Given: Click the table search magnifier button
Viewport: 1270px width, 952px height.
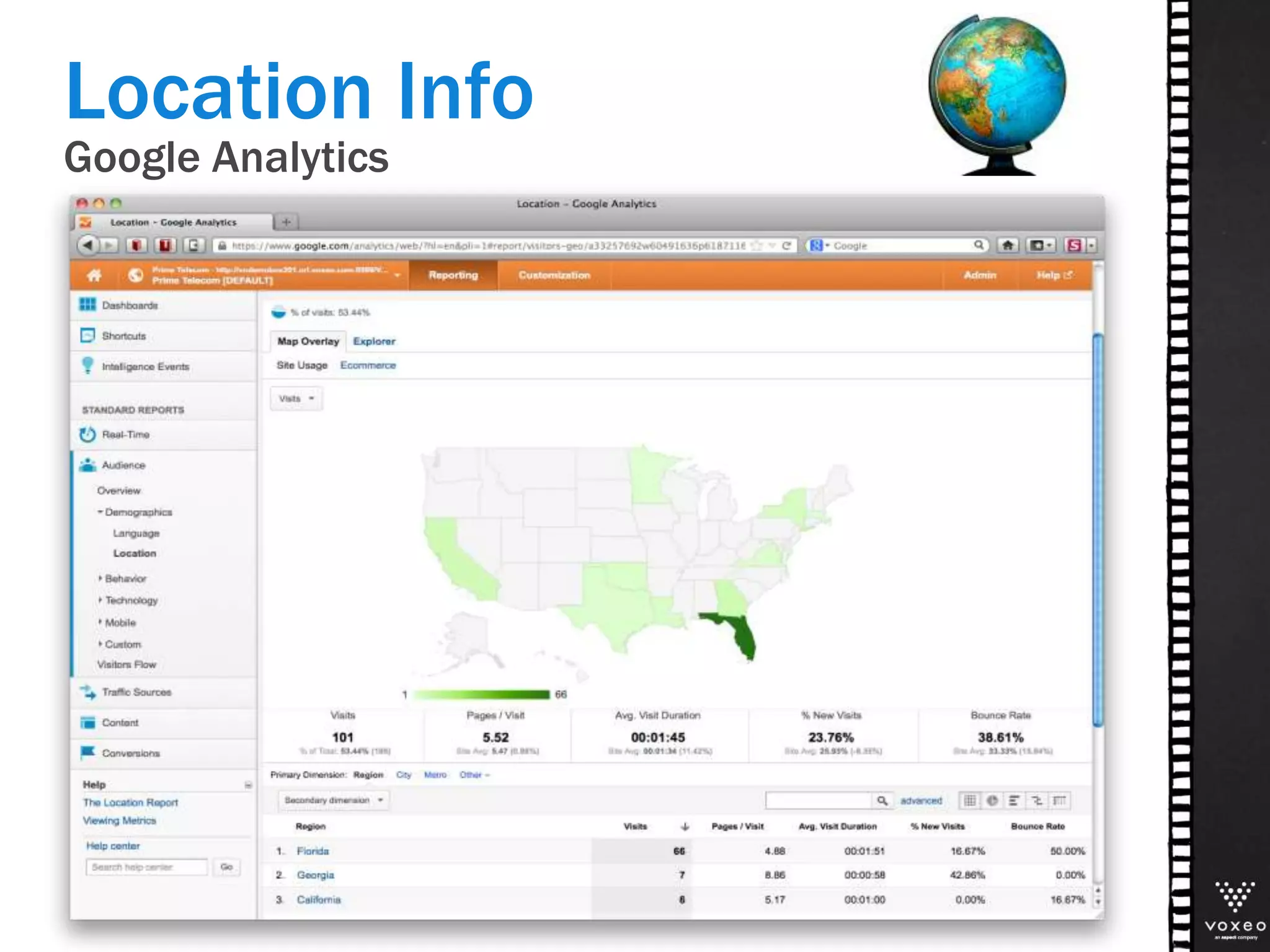Looking at the screenshot, I should (882, 801).
